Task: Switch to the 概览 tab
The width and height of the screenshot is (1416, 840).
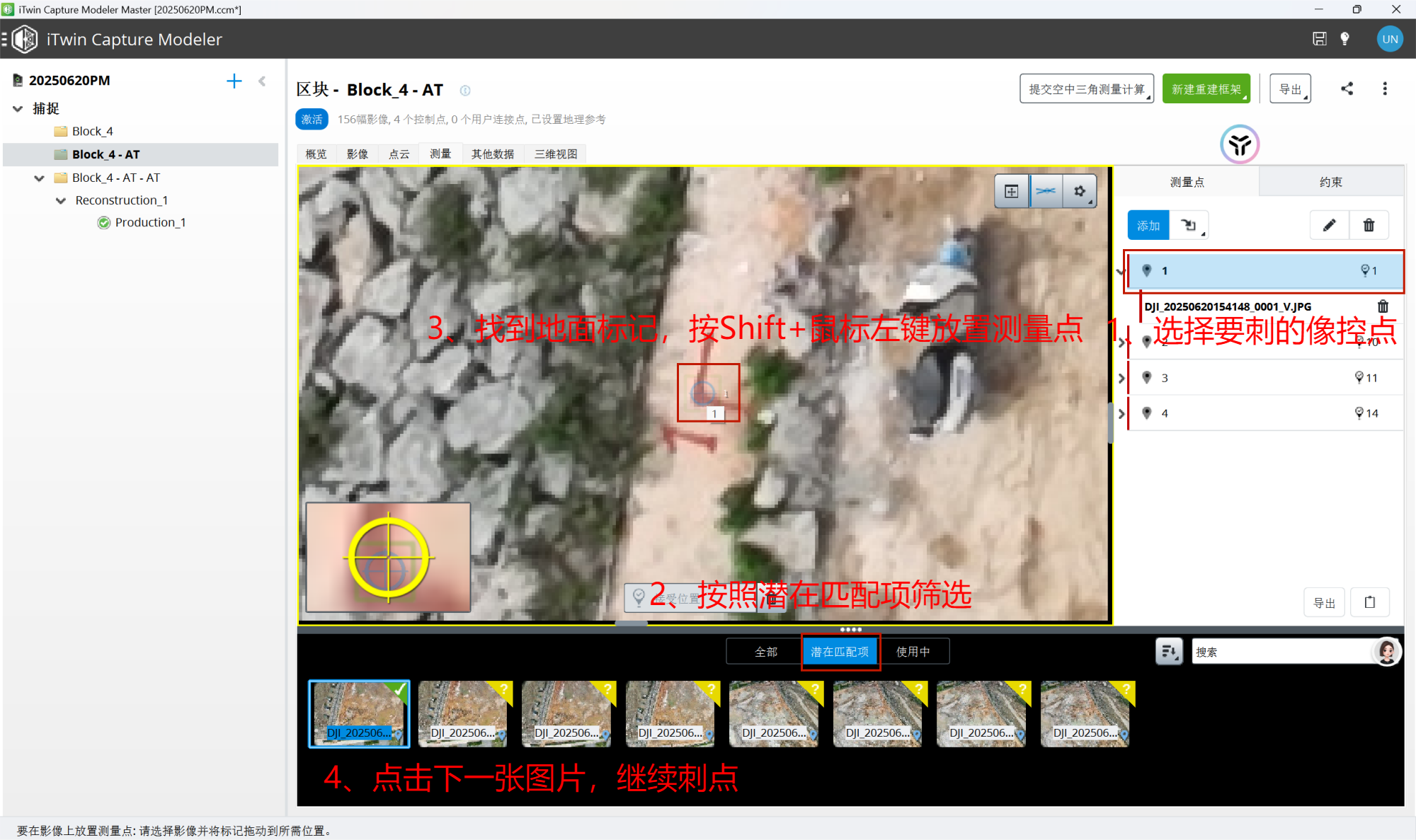Action: point(316,154)
